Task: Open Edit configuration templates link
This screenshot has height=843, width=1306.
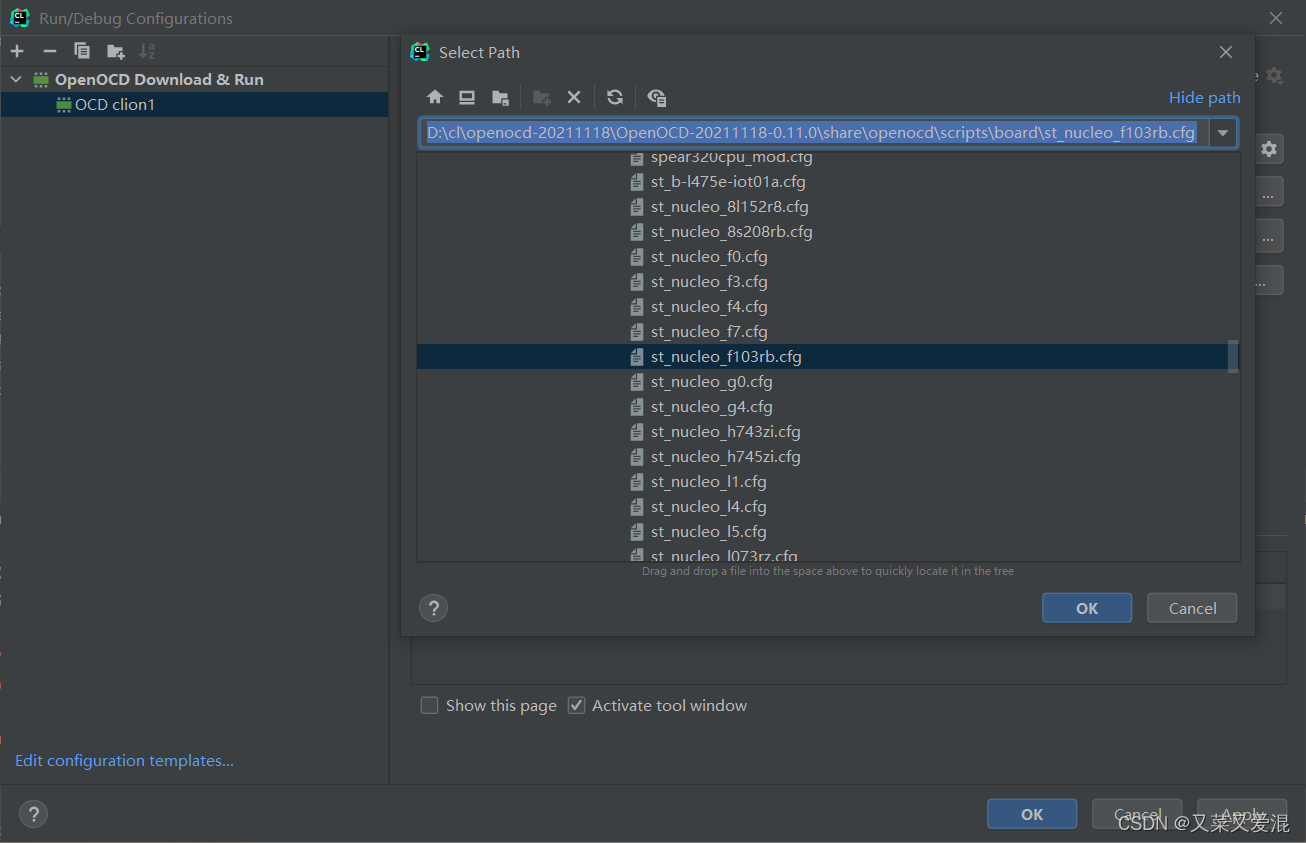Action: (124, 761)
